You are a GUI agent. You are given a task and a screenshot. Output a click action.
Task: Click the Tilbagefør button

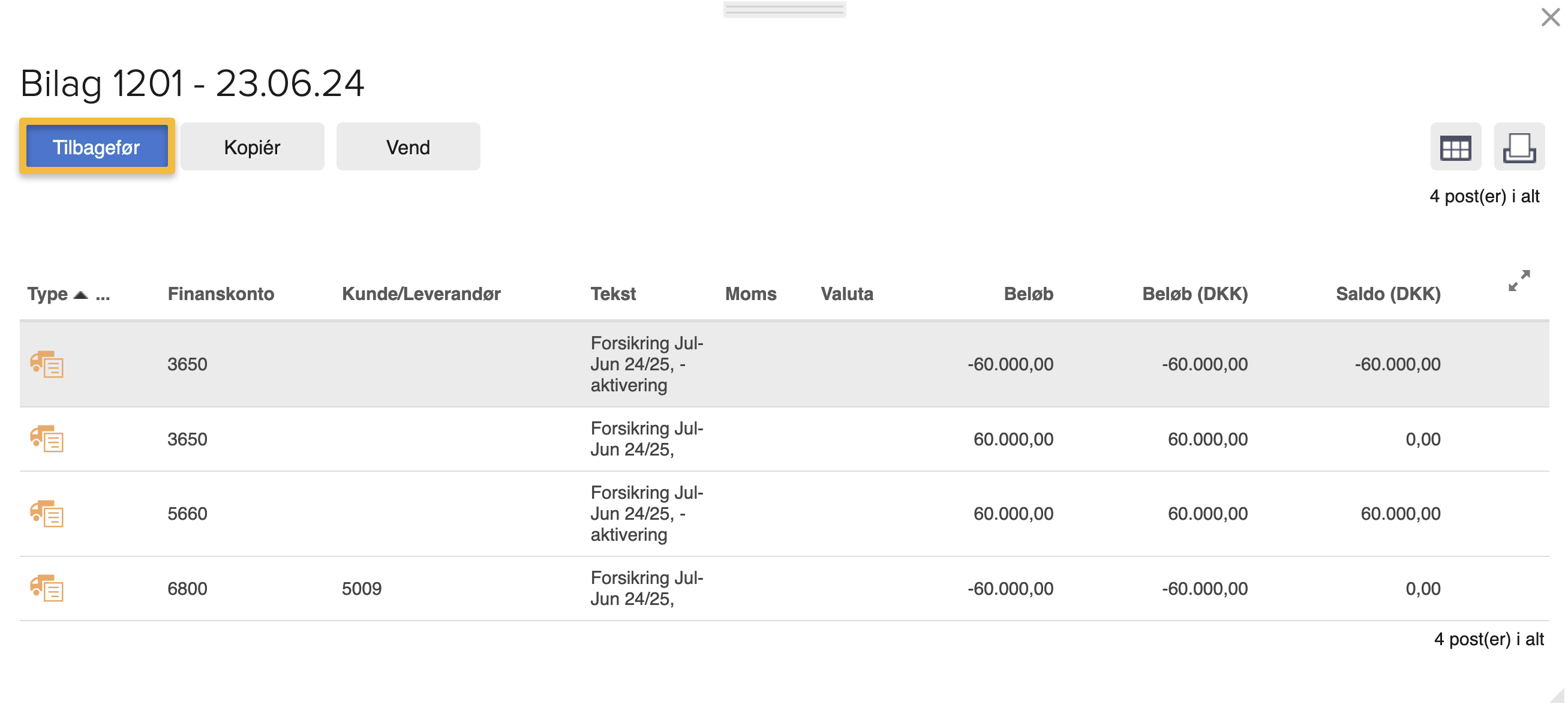click(97, 147)
